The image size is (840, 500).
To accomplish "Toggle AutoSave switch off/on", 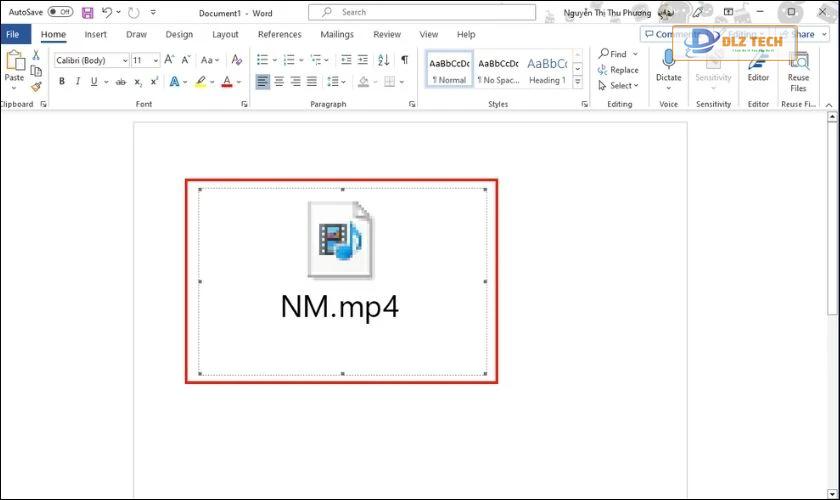I will tap(61, 11).
